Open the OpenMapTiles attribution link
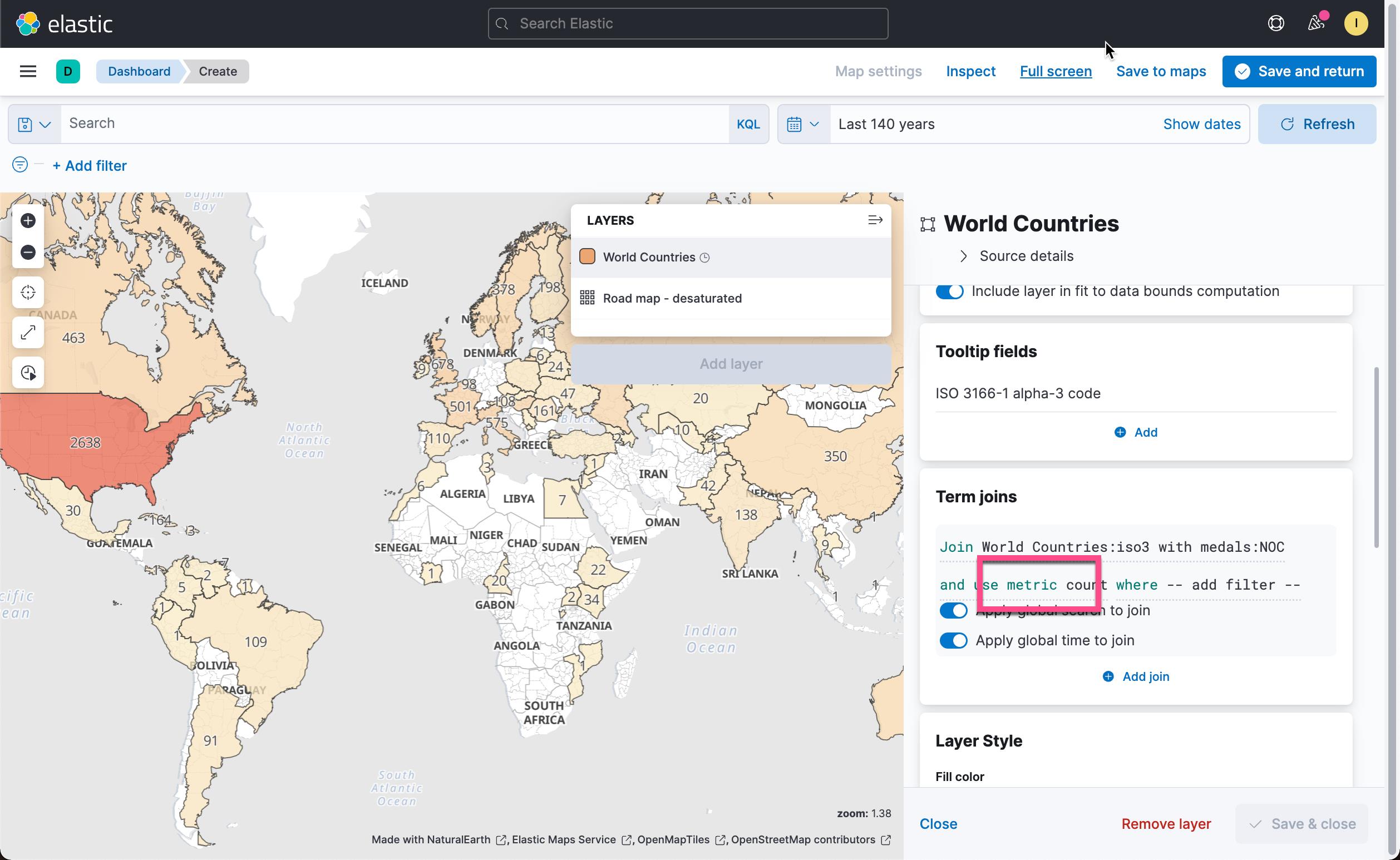The image size is (1400, 860). 681,839
